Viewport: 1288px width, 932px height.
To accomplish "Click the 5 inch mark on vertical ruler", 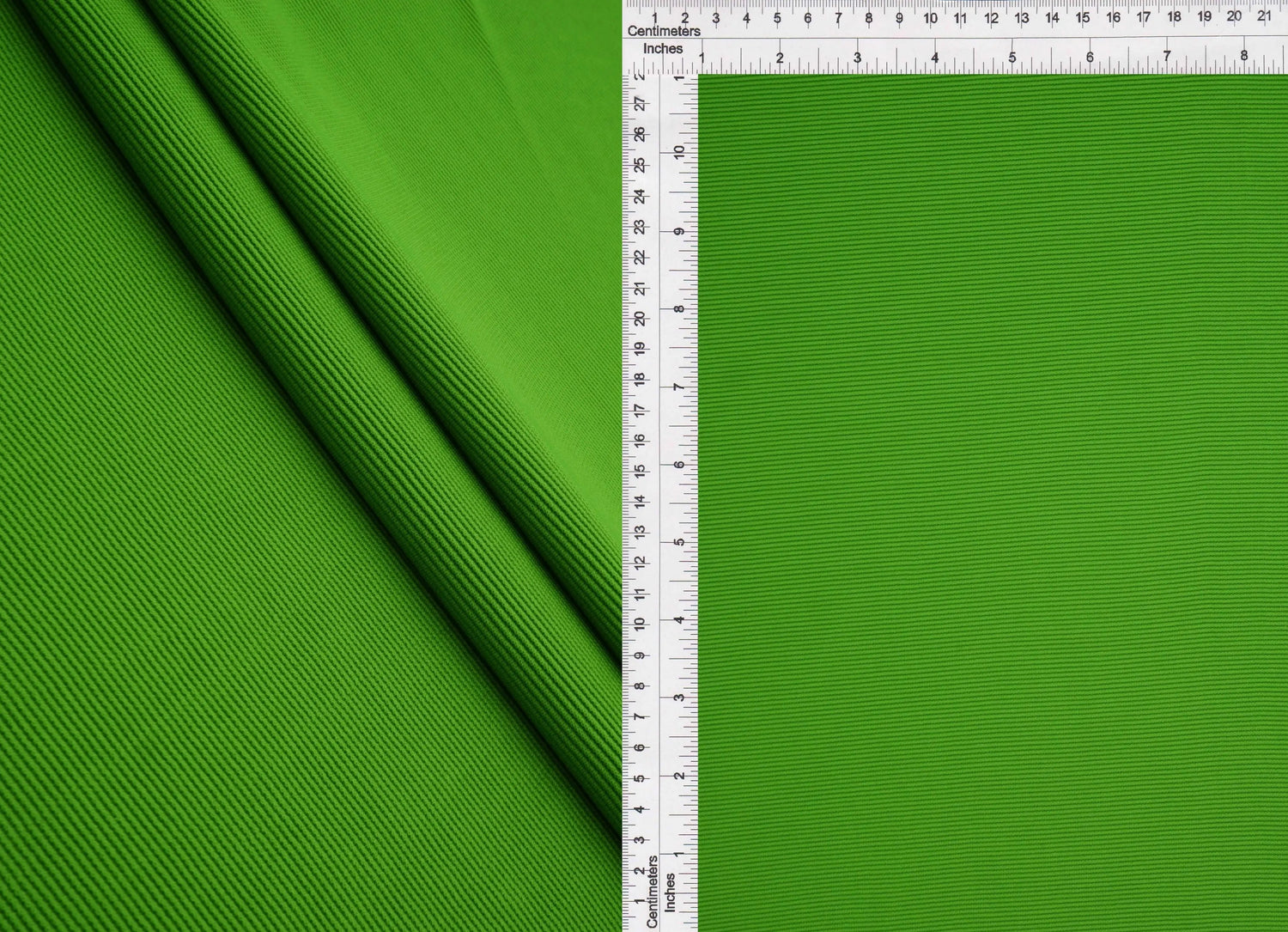I will point(679,542).
